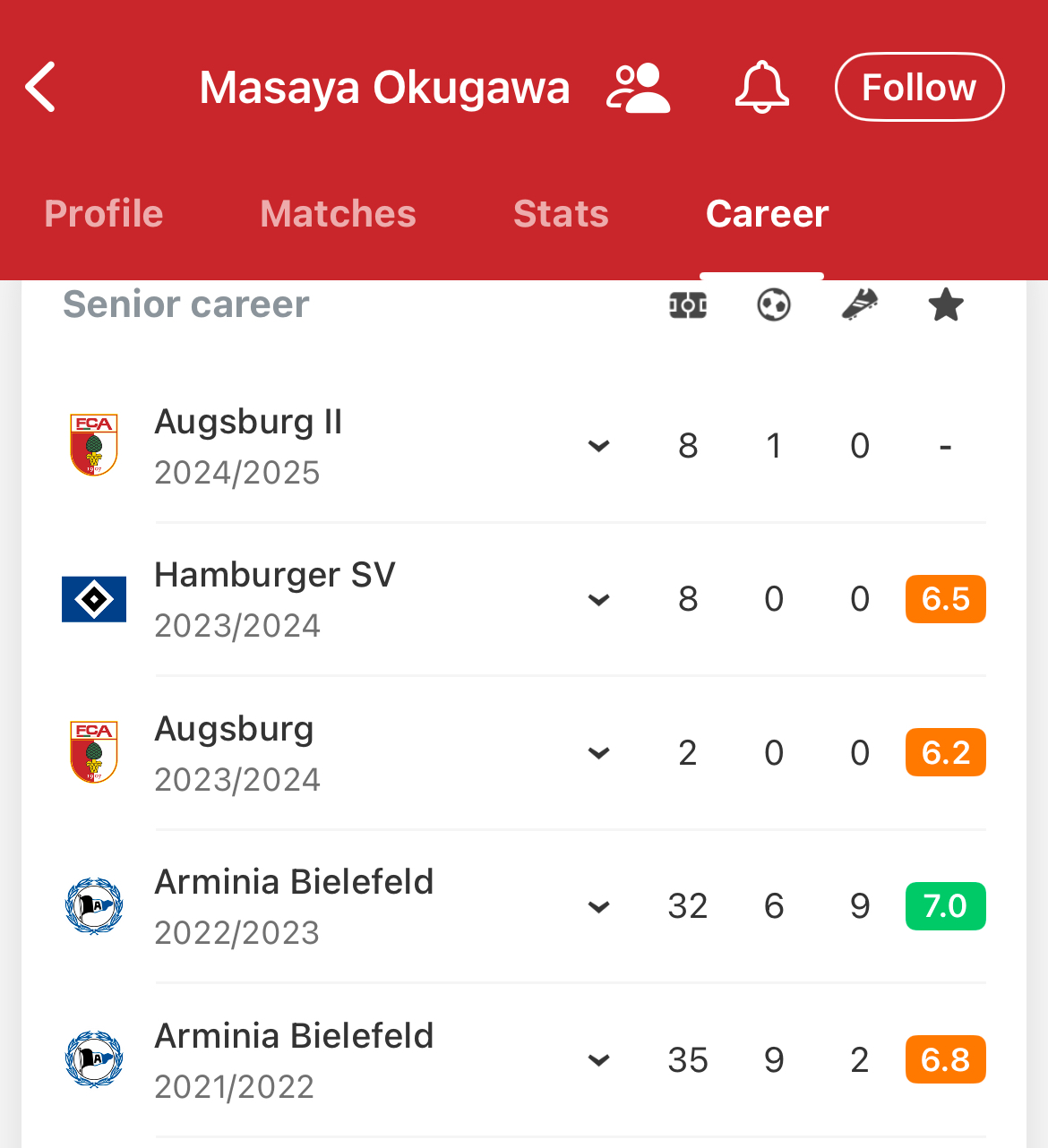Select the Stats tab
Viewport: 1048px width, 1148px height.
(x=561, y=214)
